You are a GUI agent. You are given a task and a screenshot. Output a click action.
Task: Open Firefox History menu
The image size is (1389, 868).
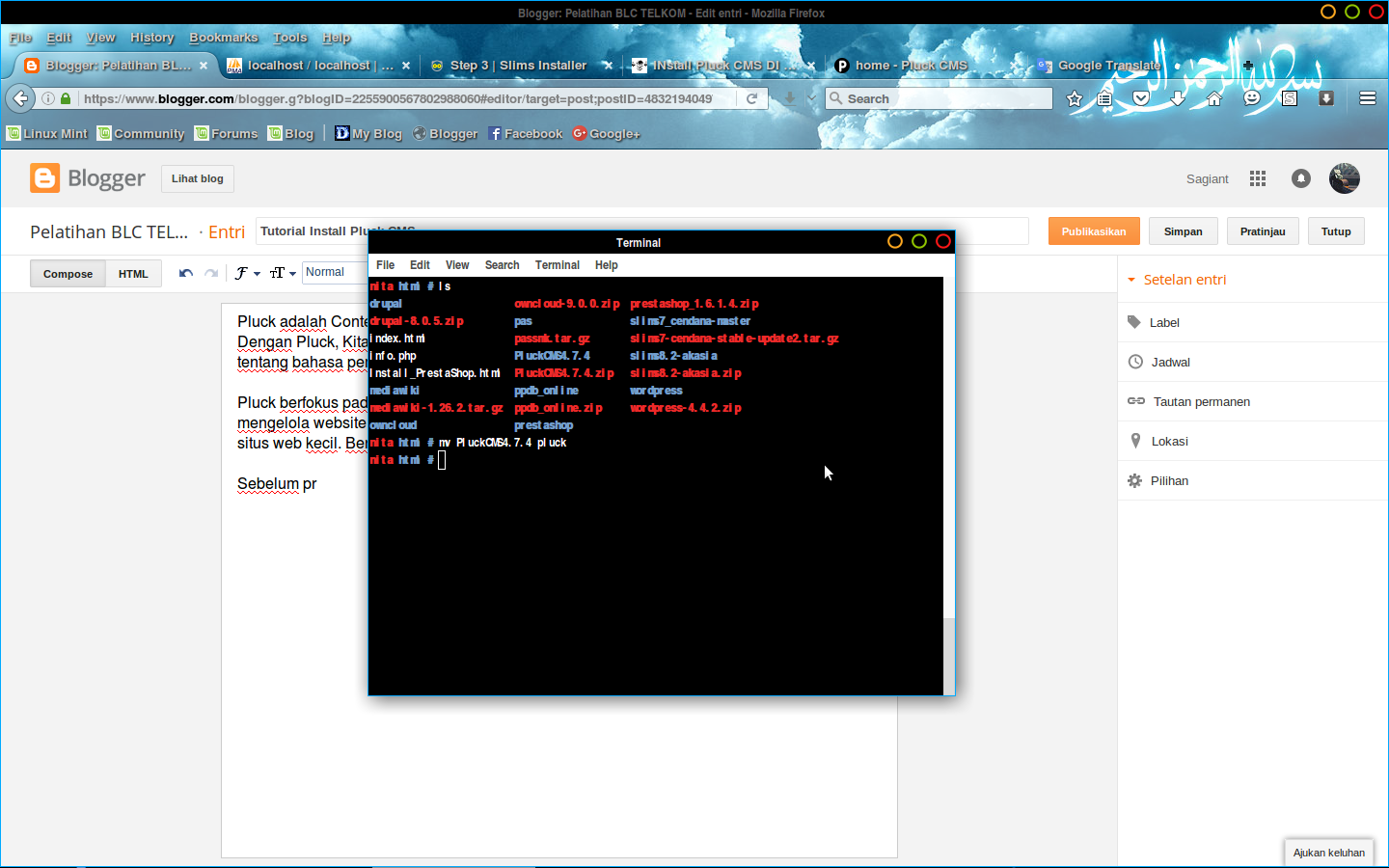coord(152,38)
